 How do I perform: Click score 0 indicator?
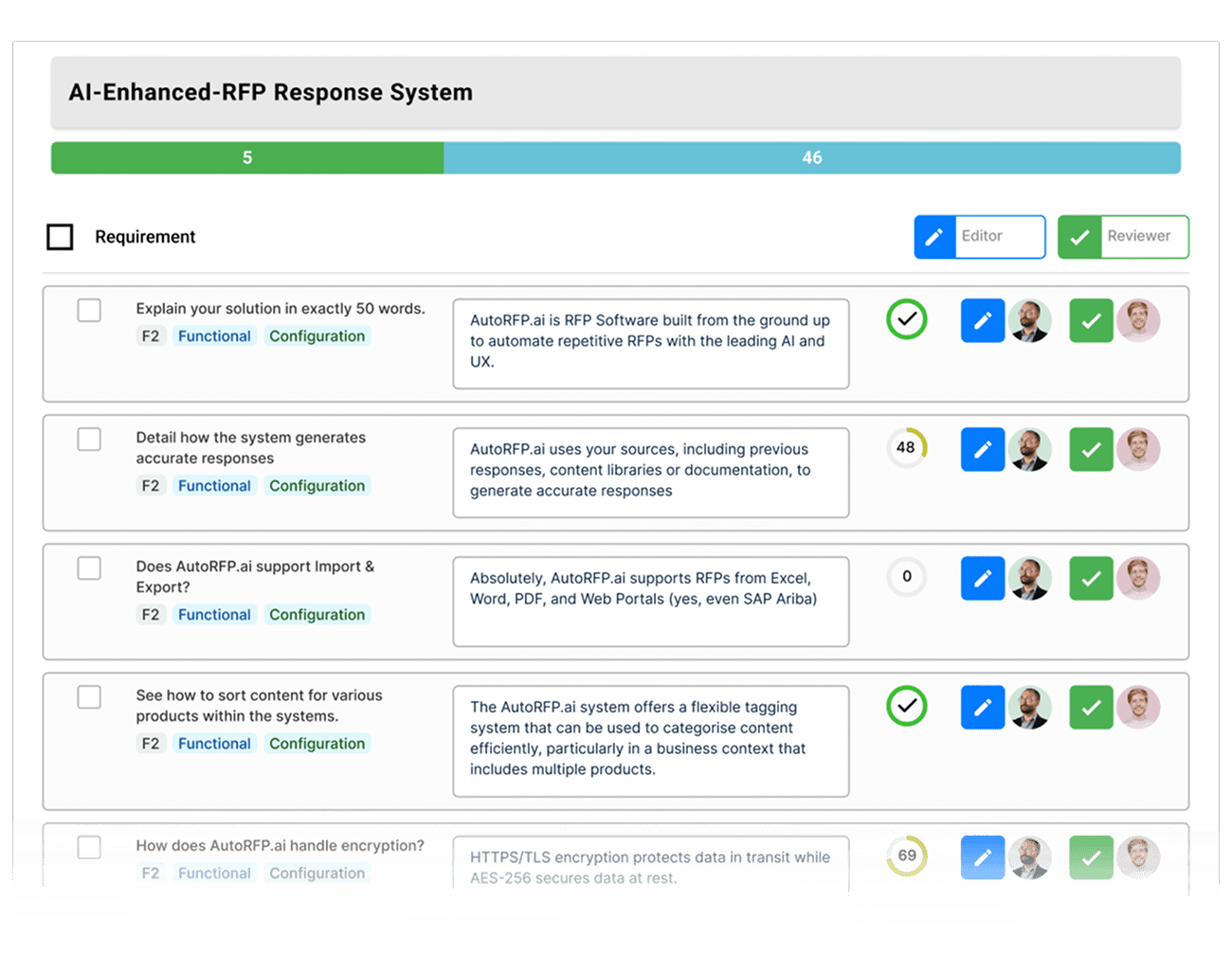(x=907, y=576)
